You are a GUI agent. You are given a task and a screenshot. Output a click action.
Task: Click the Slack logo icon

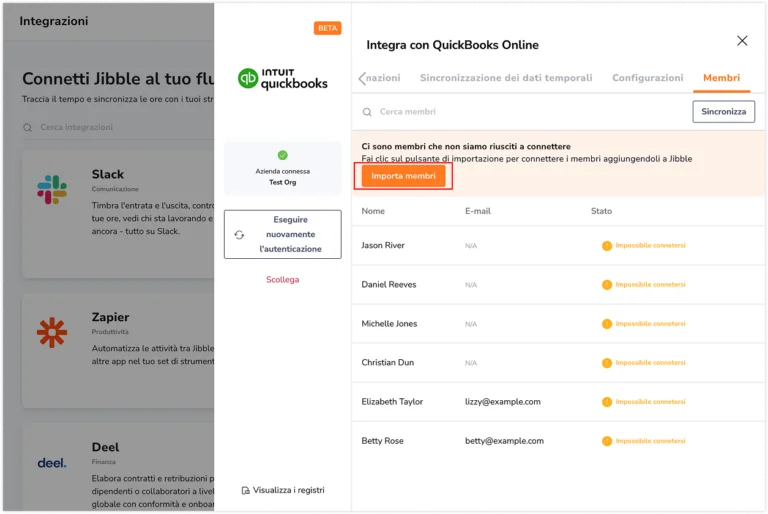pyautogui.click(x=52, y=190)
